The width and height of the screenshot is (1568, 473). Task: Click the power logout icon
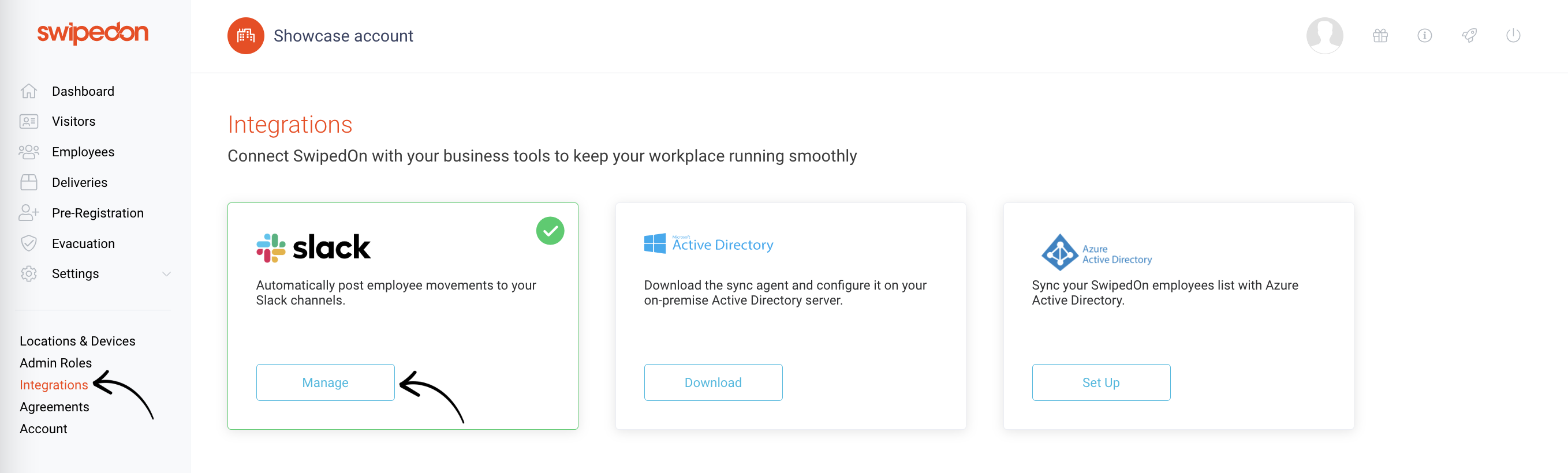(1513, 36)
